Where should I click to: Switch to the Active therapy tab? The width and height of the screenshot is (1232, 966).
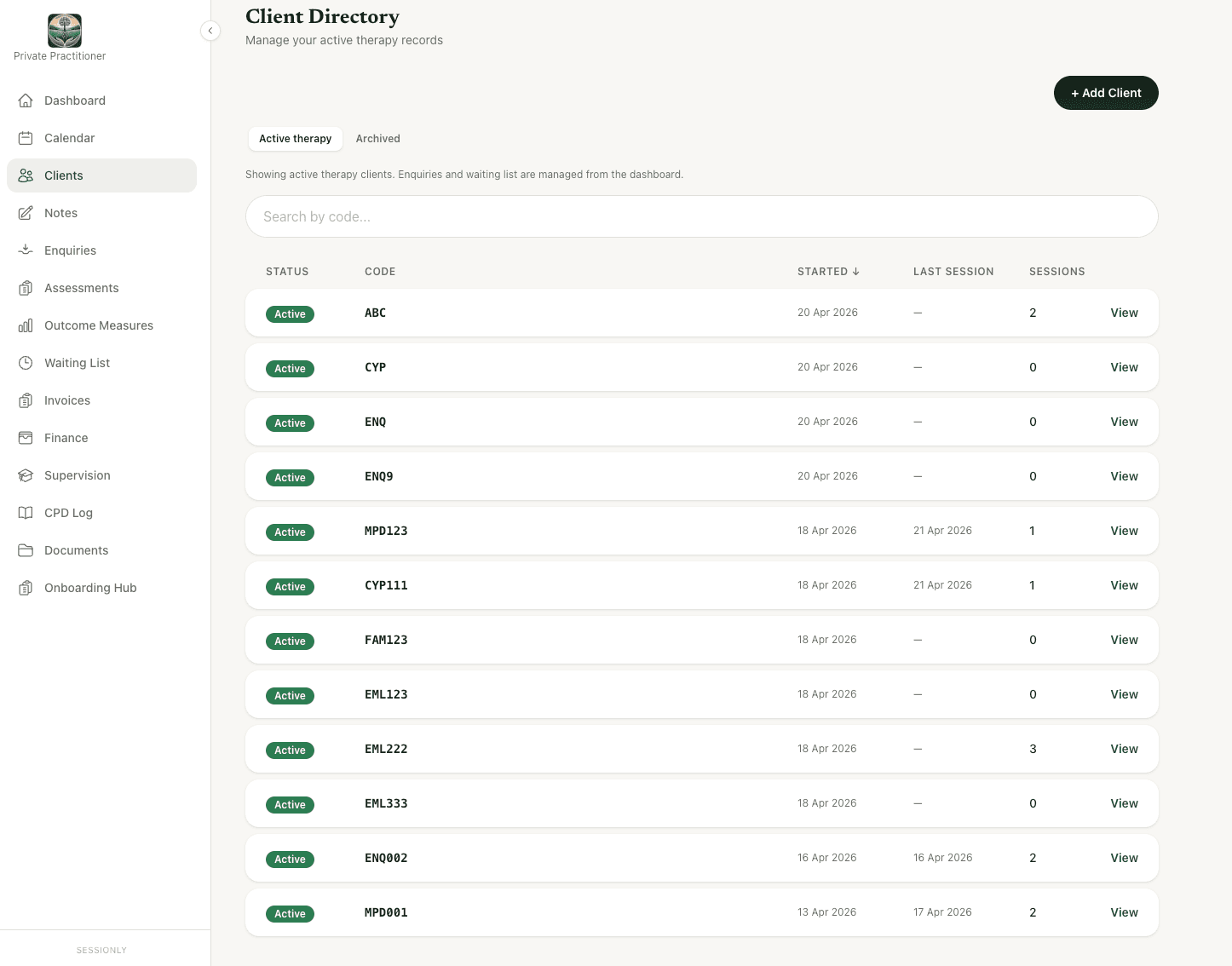[295, 139]
